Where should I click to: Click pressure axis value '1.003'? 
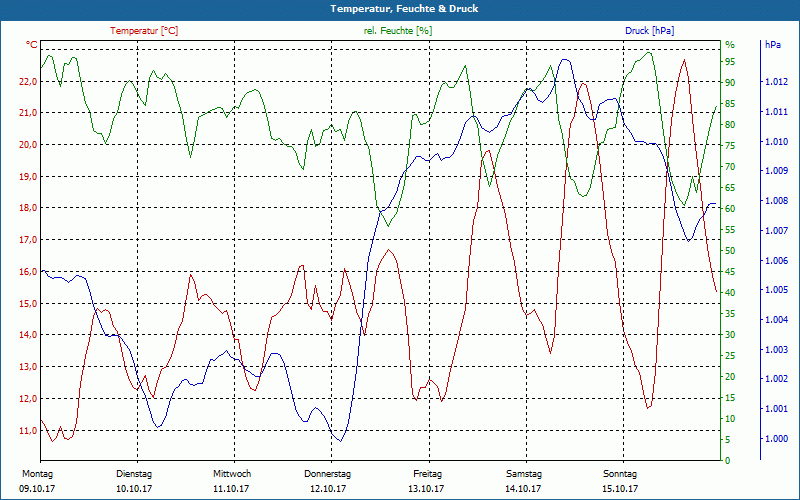pos(777,349)
